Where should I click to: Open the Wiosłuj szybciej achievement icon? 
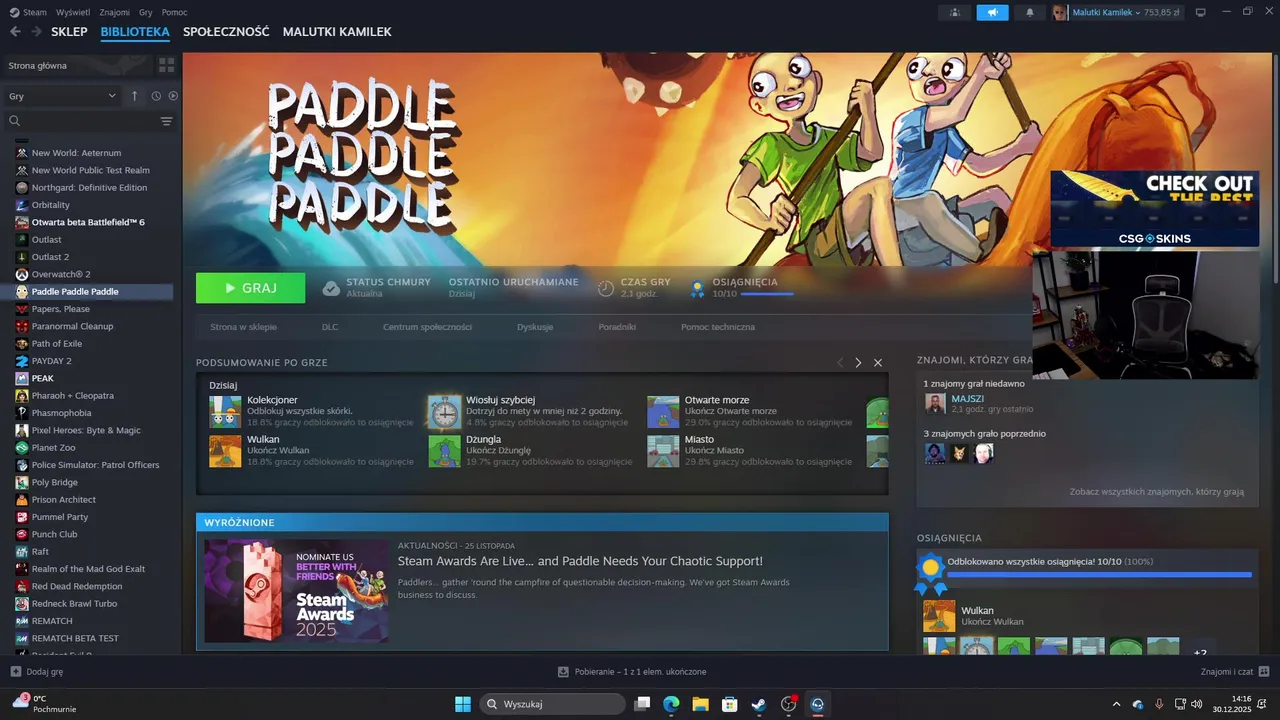pyautogui.click(x=445, y=411)
